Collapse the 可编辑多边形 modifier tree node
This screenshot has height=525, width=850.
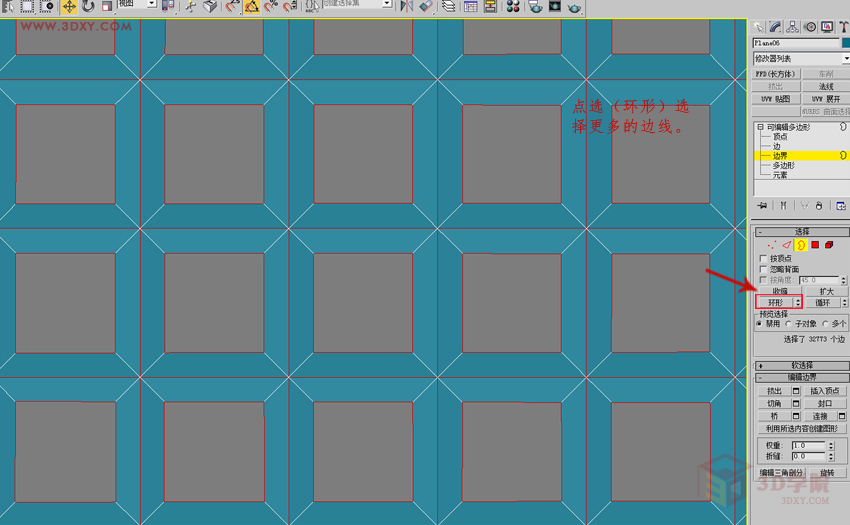[x=760, y=128]
